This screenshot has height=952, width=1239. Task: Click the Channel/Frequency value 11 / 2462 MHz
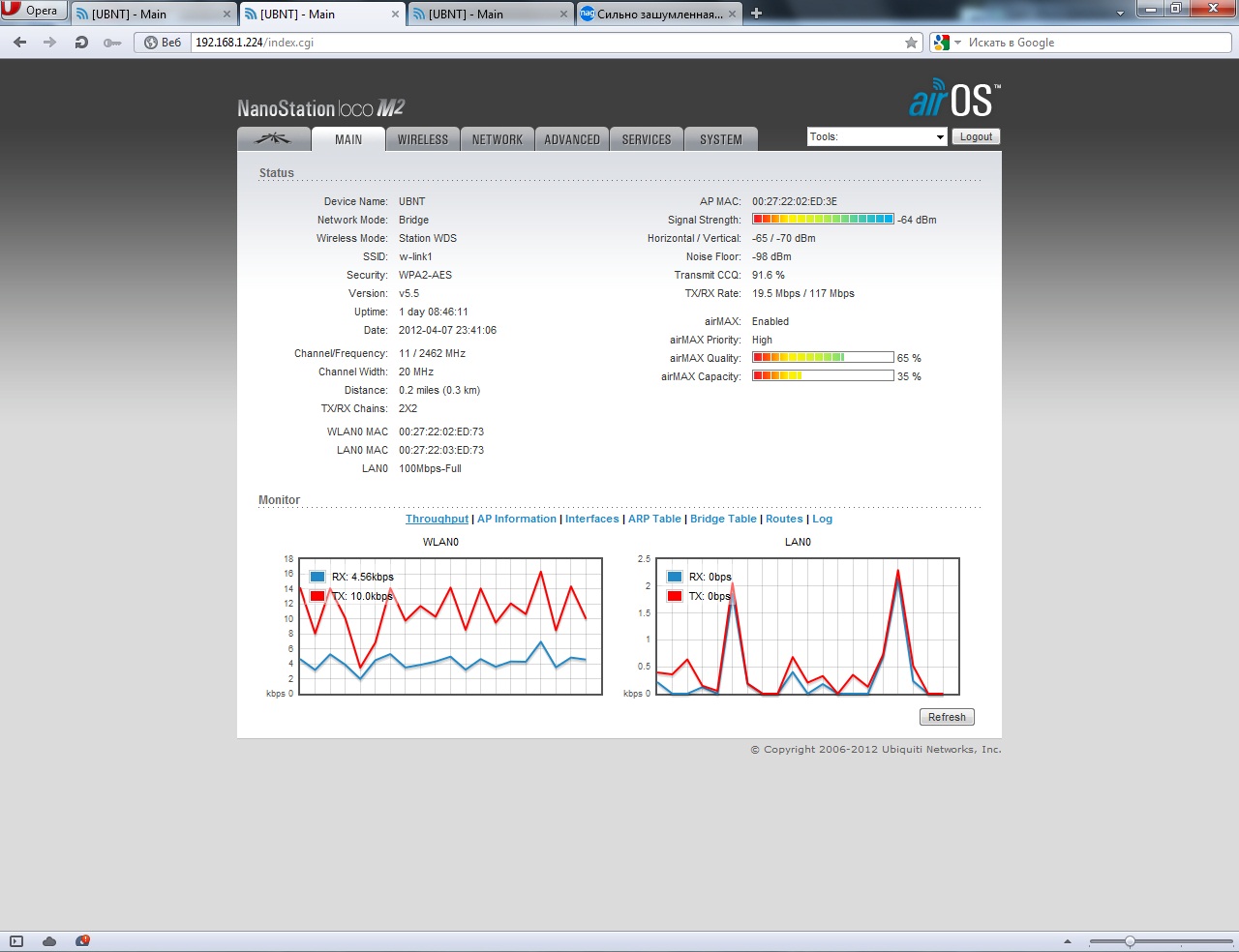pos(432,353)
